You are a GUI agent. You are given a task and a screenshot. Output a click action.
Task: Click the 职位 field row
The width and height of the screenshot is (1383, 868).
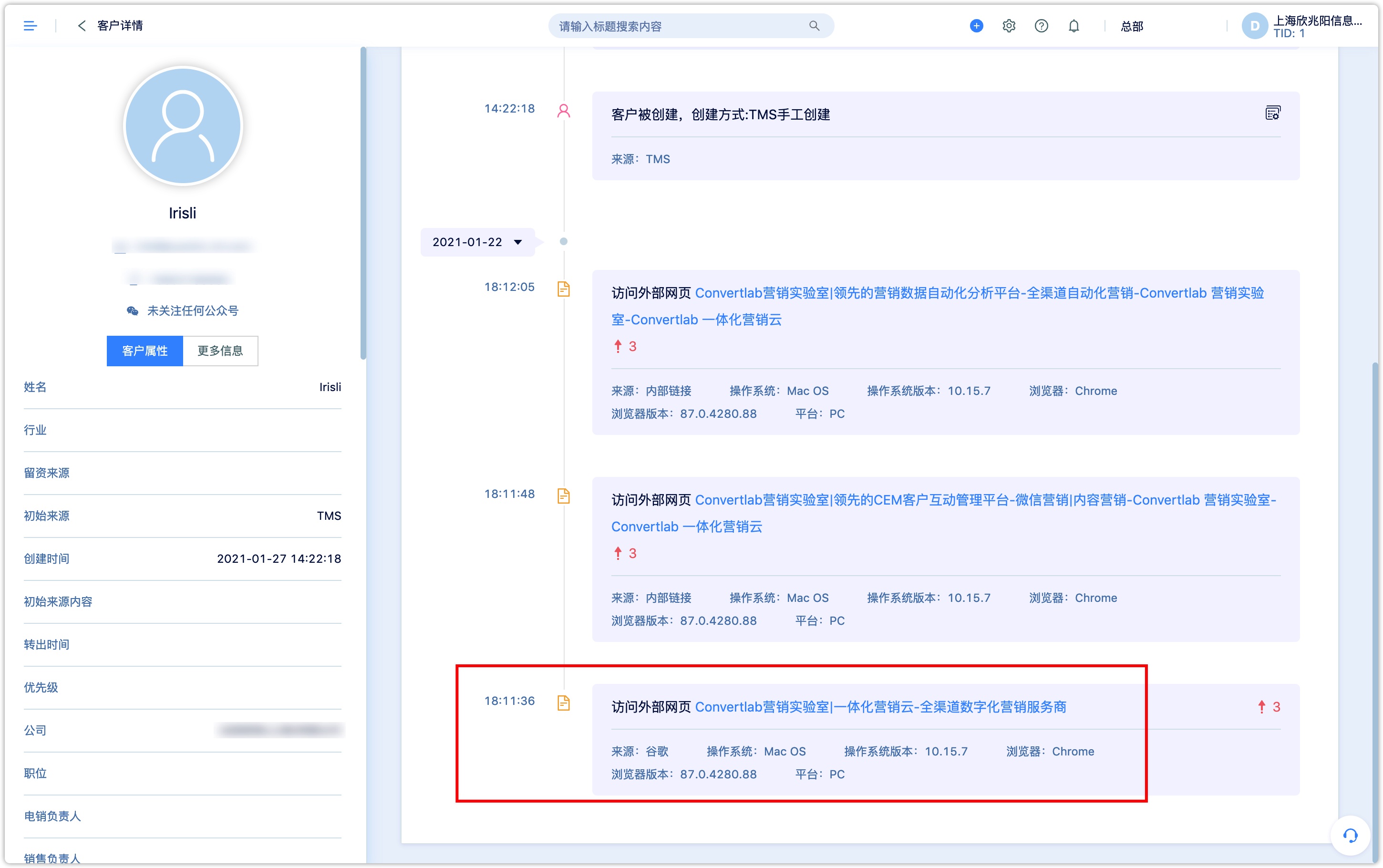pyautogui.click(x=183, y=773)
